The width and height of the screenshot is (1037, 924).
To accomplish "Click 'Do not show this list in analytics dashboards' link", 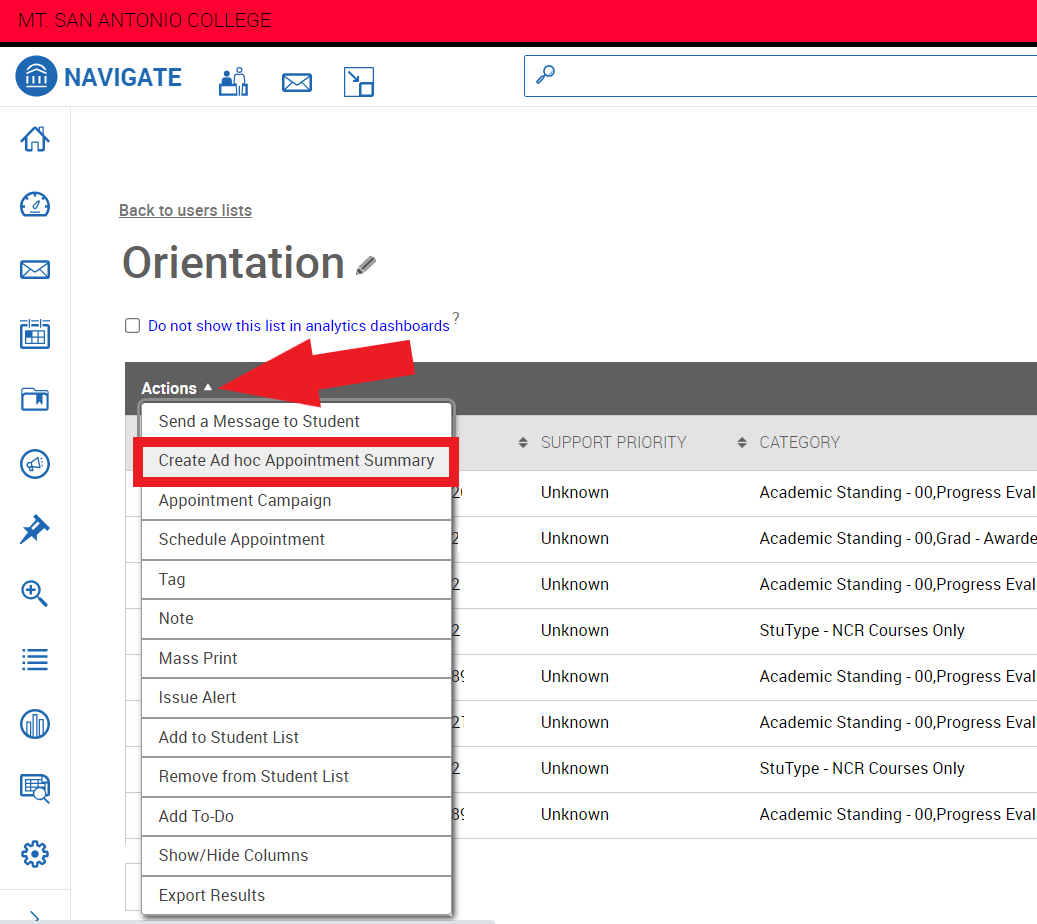I will pyautogui.click(x=298, y=326).
